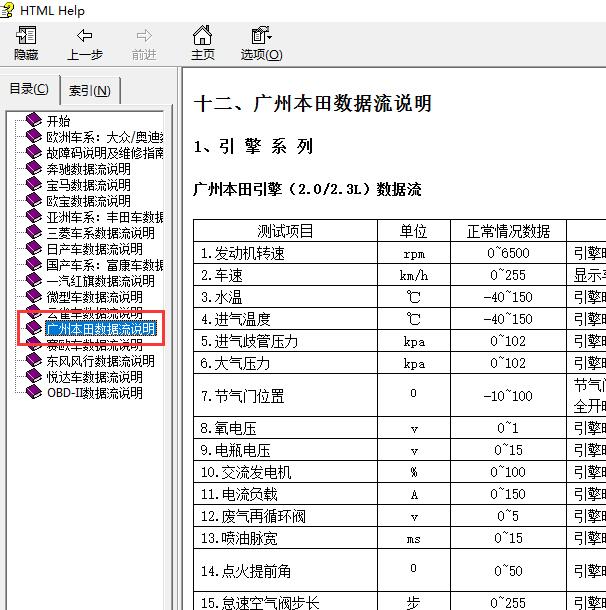Click book icon beside 三菱车系数据流说明

tap(34, 232)
